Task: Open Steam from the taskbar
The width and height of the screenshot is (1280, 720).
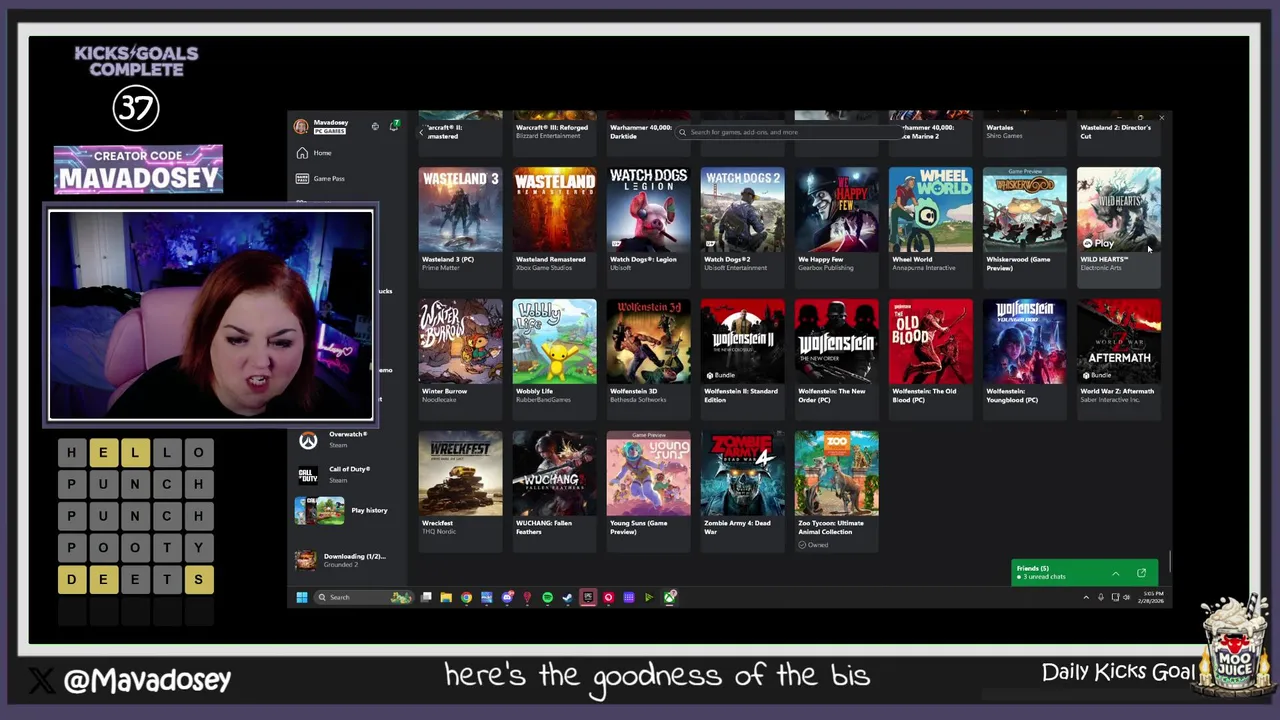Action: coord(567,597)
